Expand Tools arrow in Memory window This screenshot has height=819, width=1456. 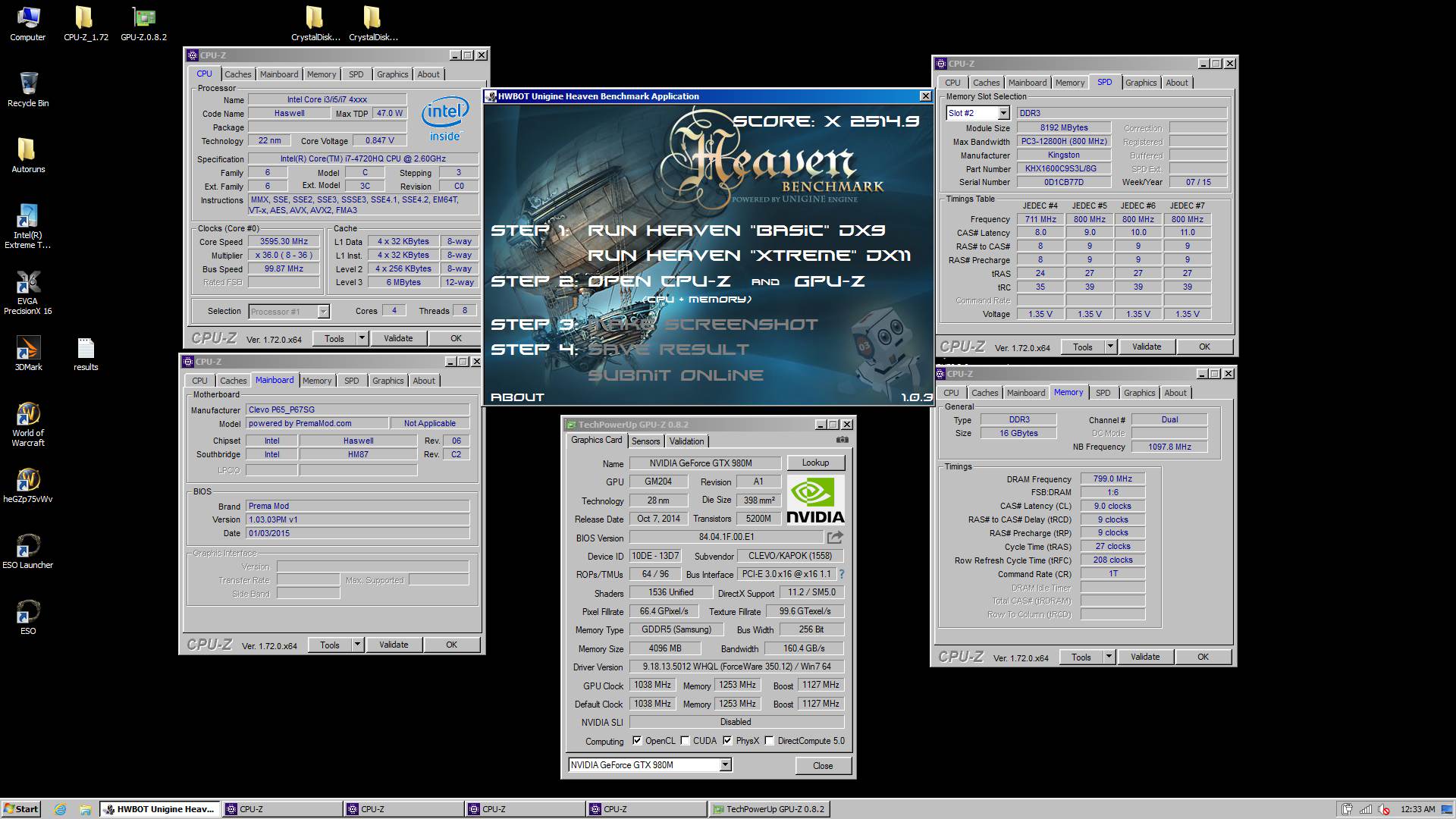click(1109, 657)
